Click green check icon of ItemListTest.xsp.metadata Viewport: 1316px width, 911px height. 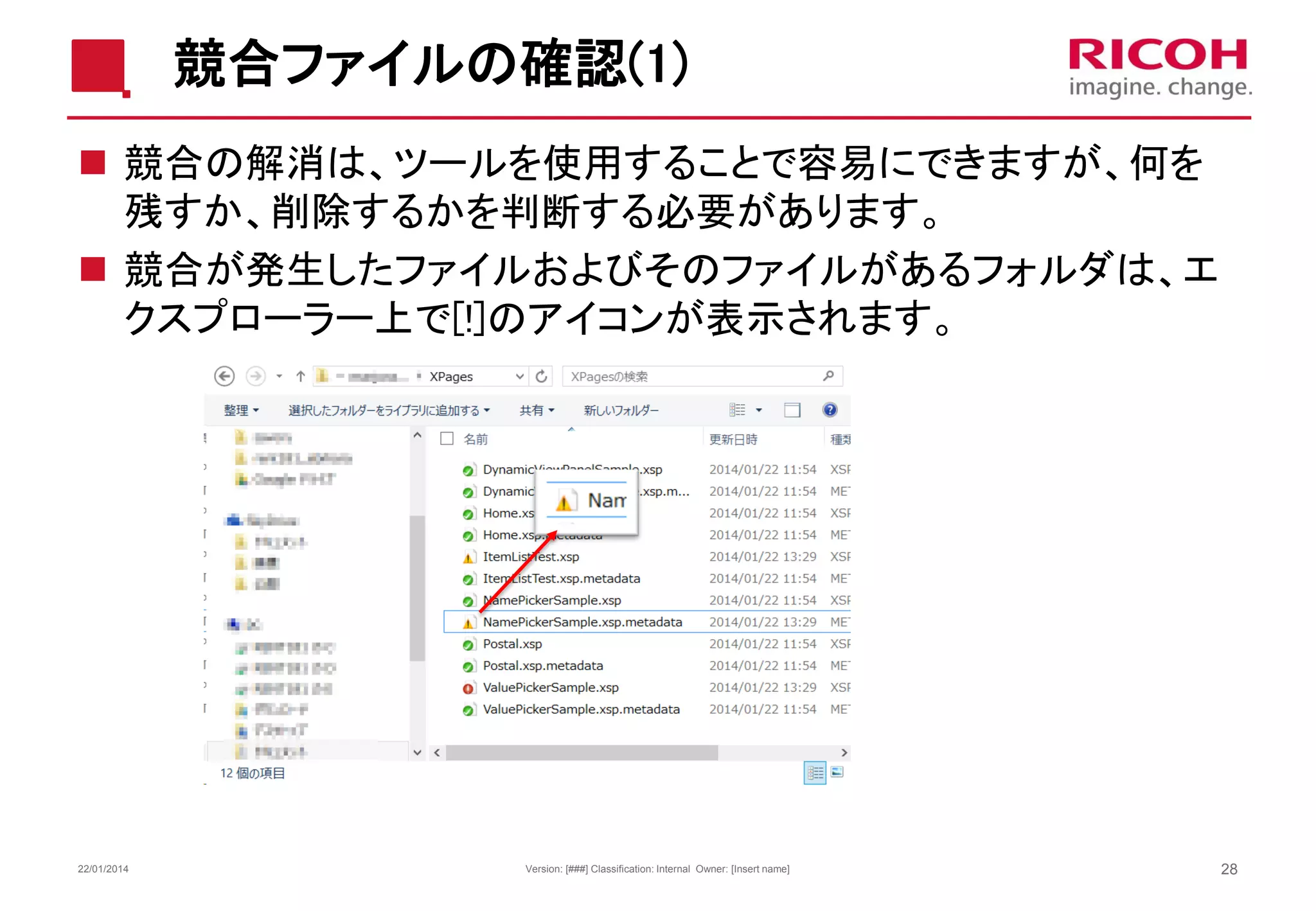point(469,579)
